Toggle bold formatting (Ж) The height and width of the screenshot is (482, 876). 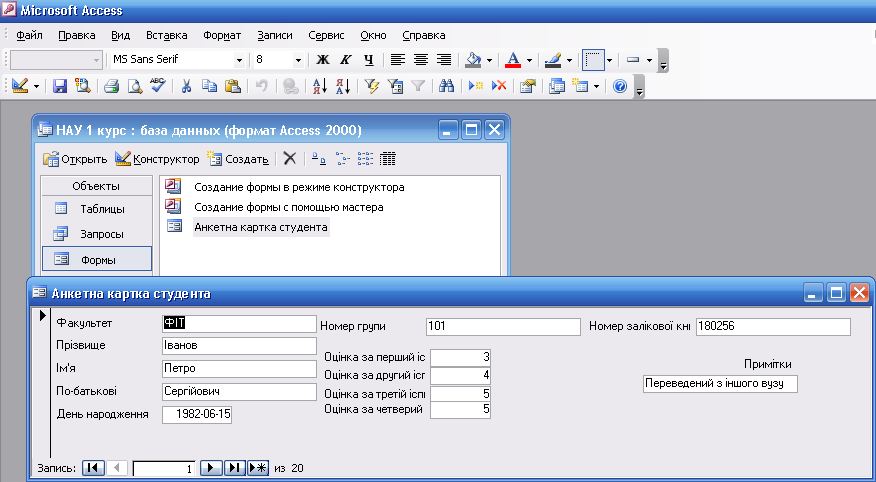coord(323,60)
